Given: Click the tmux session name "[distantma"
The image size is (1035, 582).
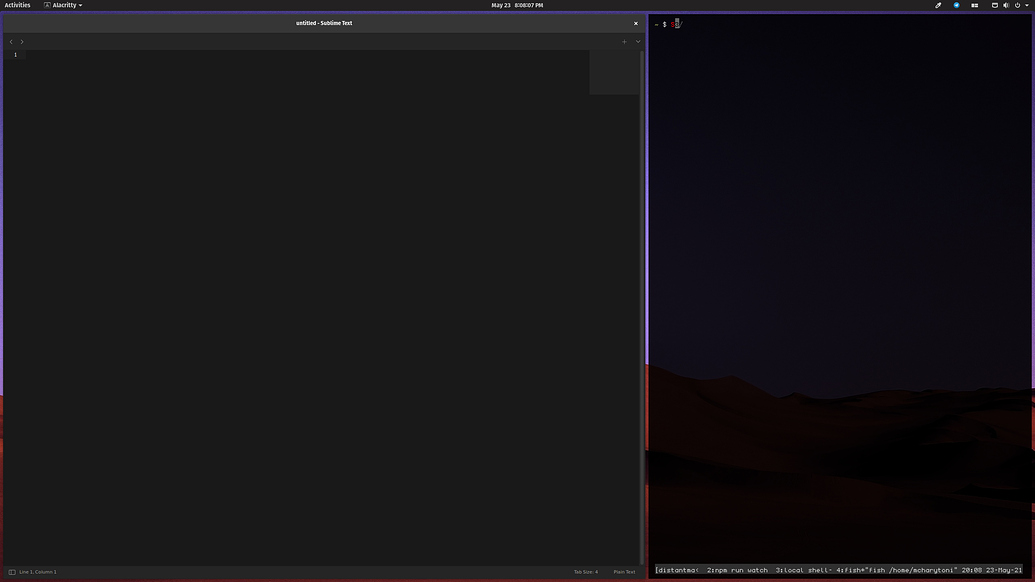Looking at the screenshot, I should tap(677, 570).
